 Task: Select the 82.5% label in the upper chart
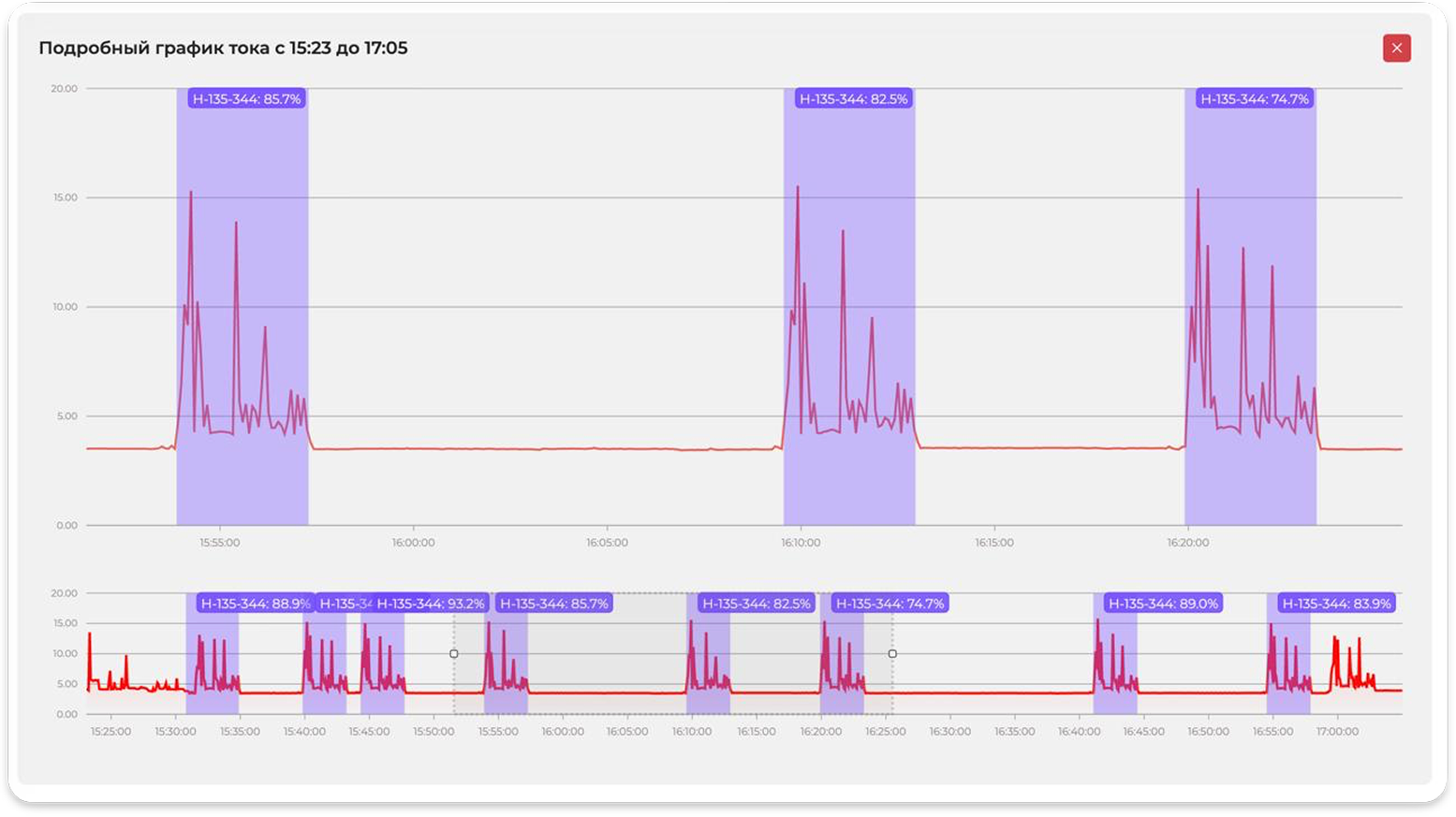coord(853,99)
